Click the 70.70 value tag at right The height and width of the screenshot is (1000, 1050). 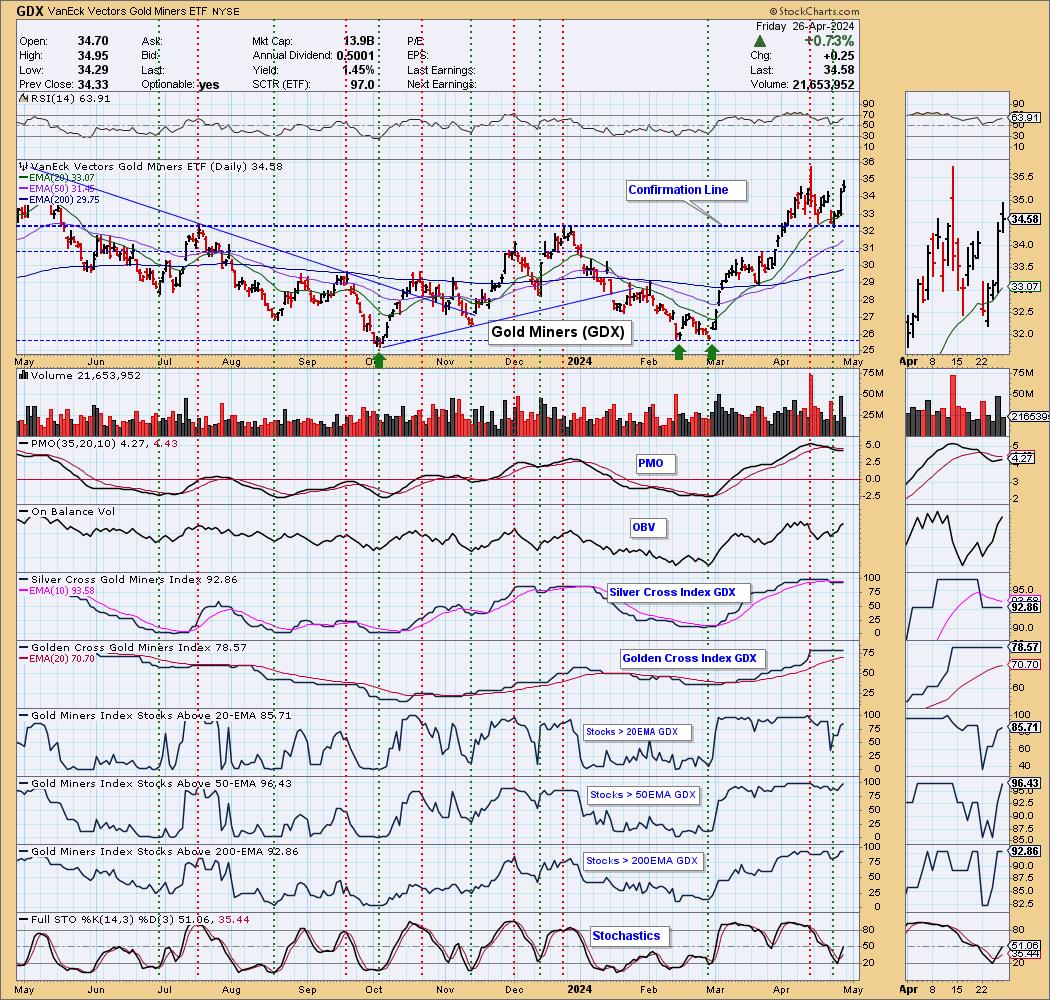click(x=1025, y=665)
